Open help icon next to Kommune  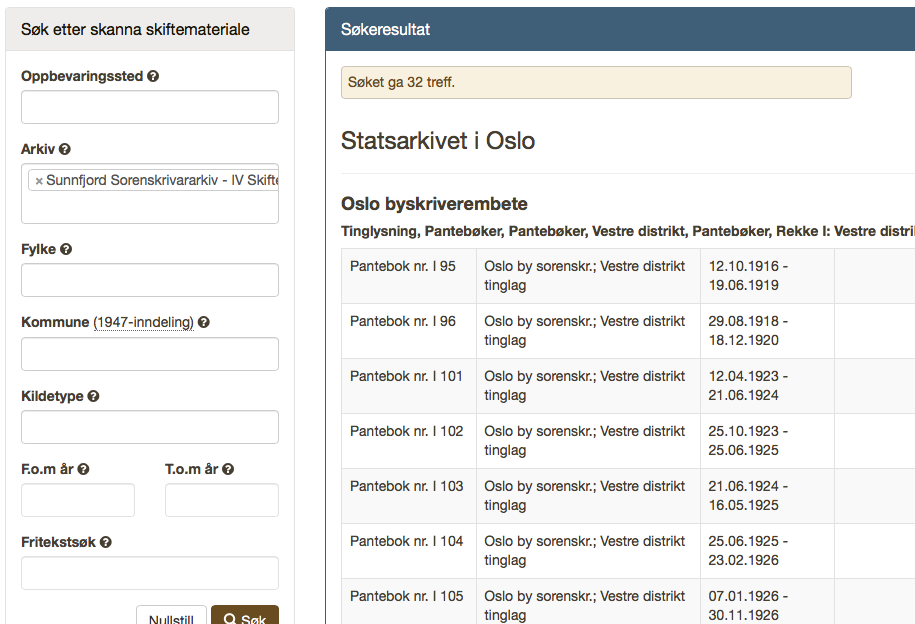point(204,322)
